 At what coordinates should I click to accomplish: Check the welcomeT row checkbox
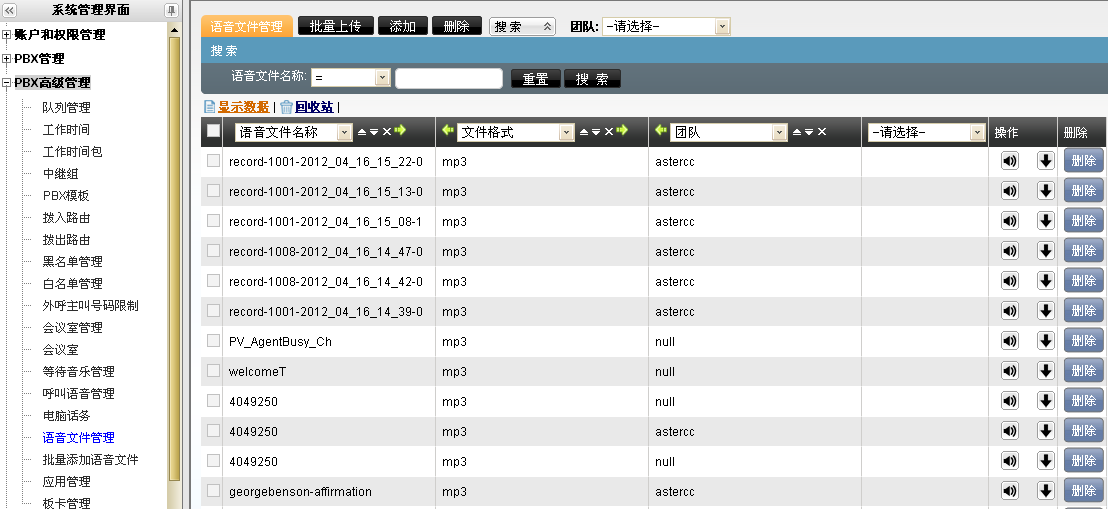(213, 371)
